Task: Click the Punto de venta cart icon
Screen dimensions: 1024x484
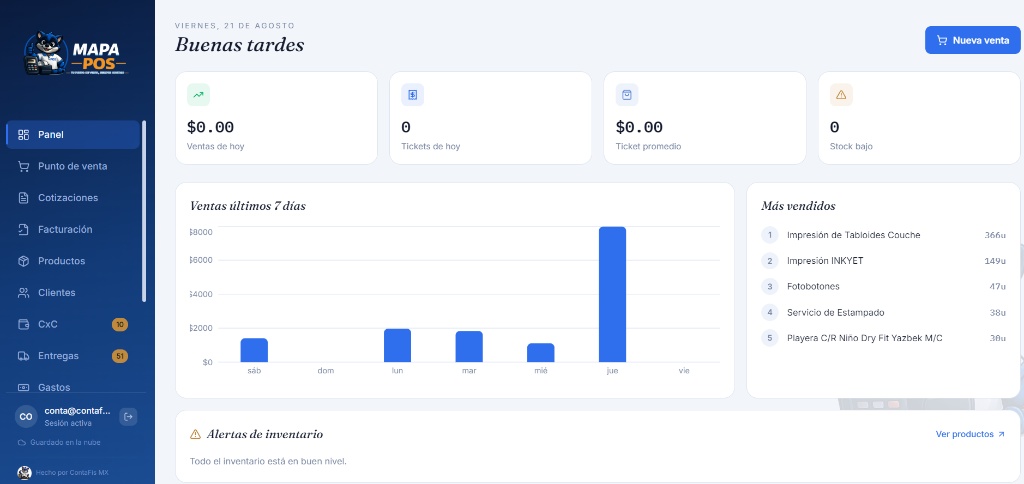Action: [x=24, y=167]
